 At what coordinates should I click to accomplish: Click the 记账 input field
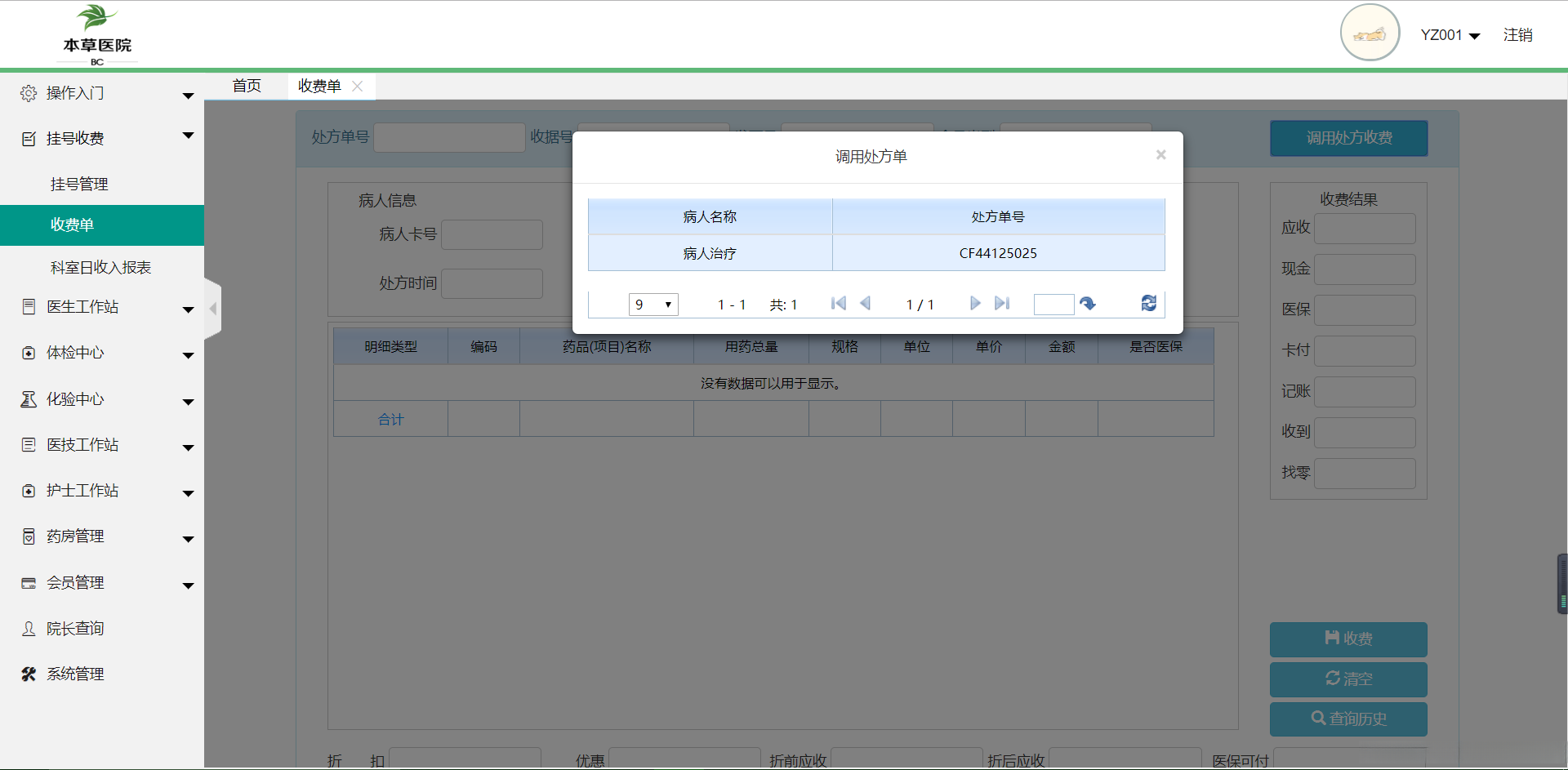tap(1365, 392)
